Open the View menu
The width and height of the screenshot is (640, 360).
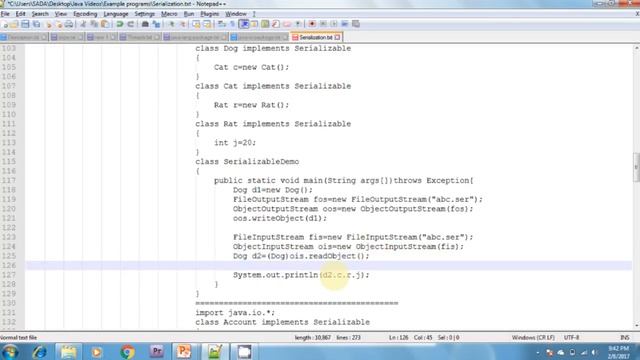tap(61, 14)
